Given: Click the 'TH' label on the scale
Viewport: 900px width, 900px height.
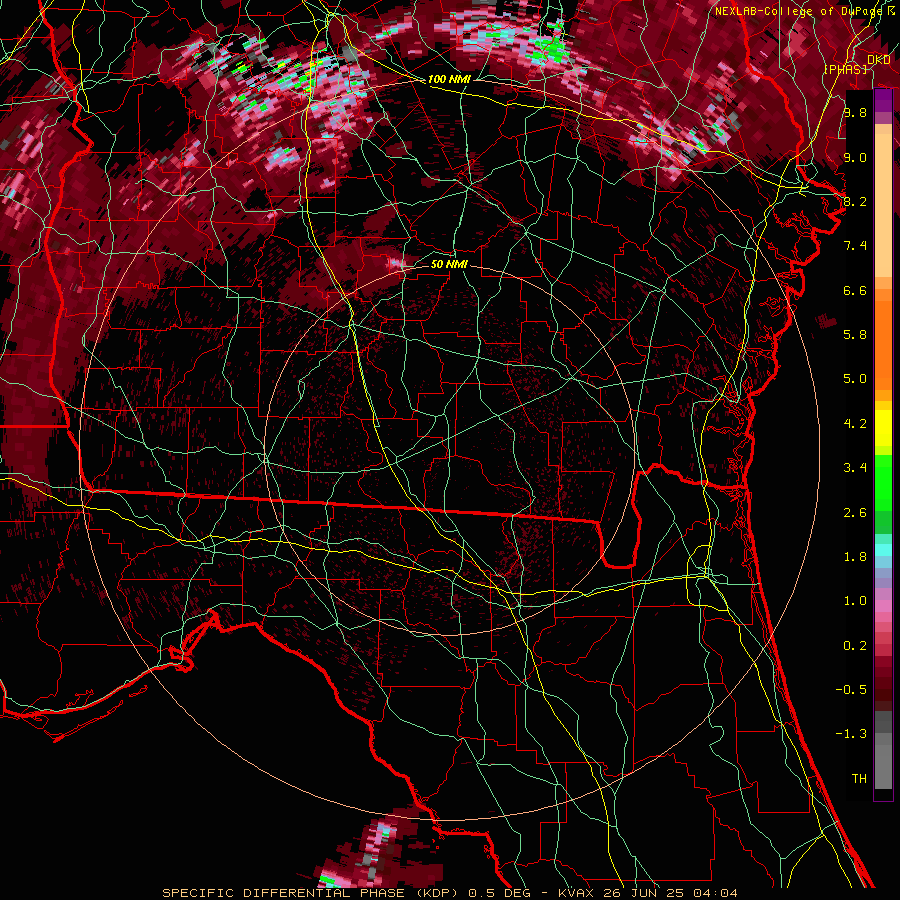Looking at the screenshot, I should point(859,779).
